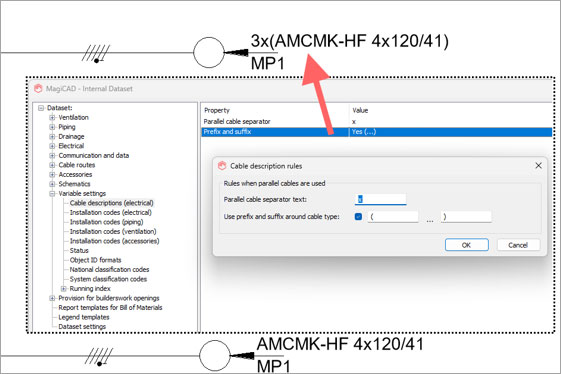The width and height of the screenshot is (561, 374).
Task: Select Object ID formats item
Action: coord(96,260)
